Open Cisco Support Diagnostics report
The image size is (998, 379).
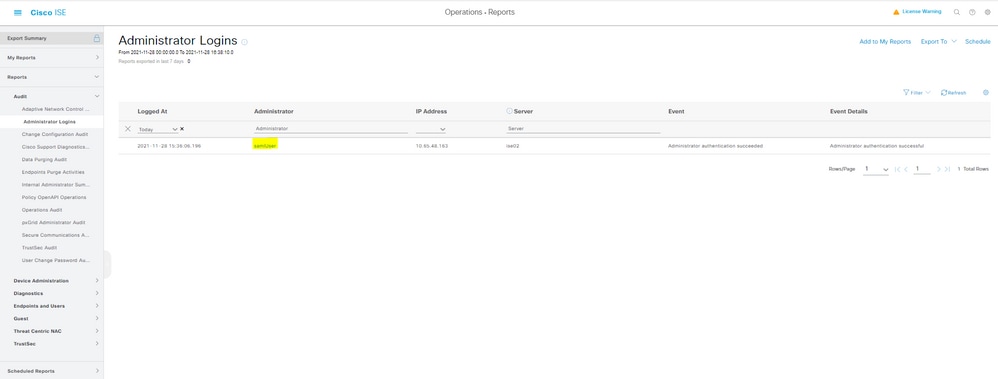coord(56,147)
